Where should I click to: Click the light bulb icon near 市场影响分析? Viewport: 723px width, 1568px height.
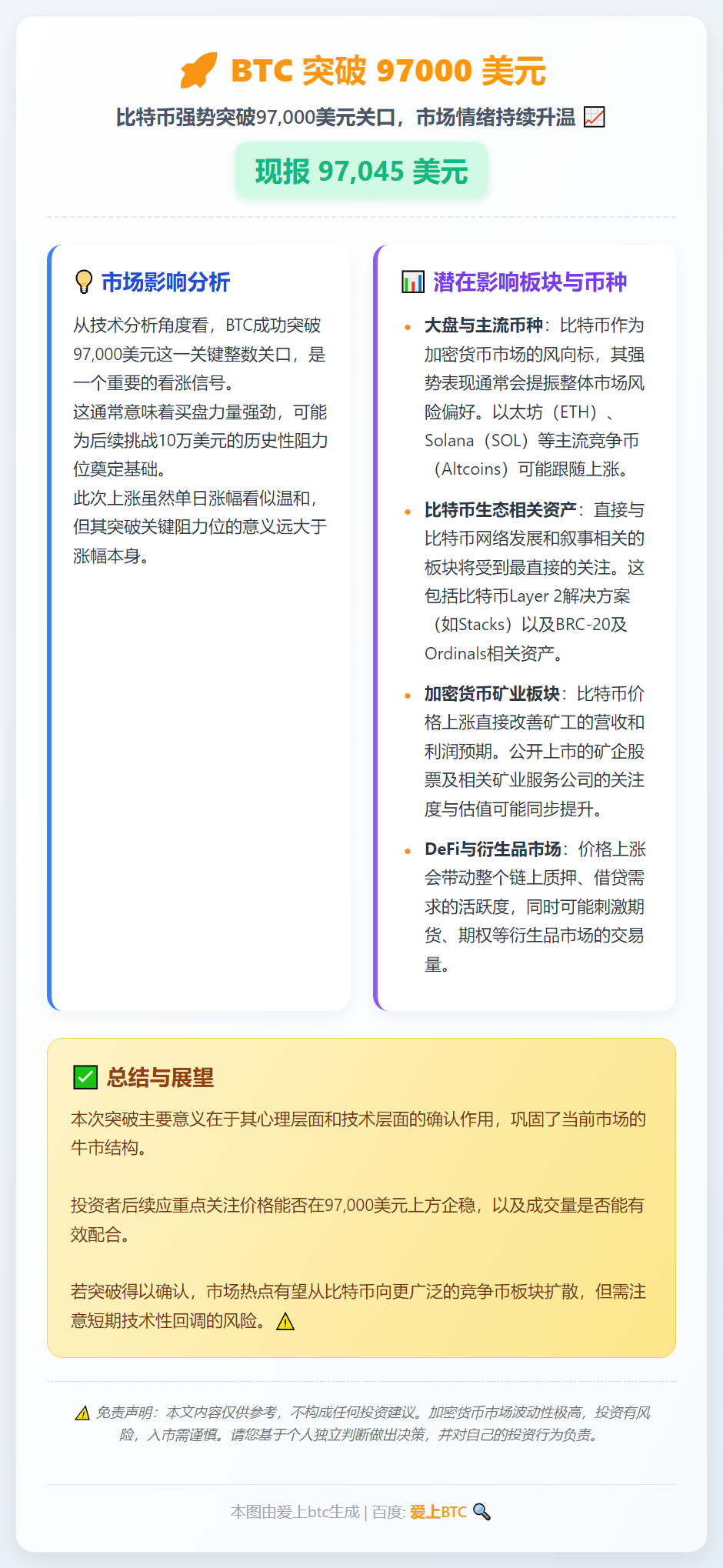coord(84,282)
